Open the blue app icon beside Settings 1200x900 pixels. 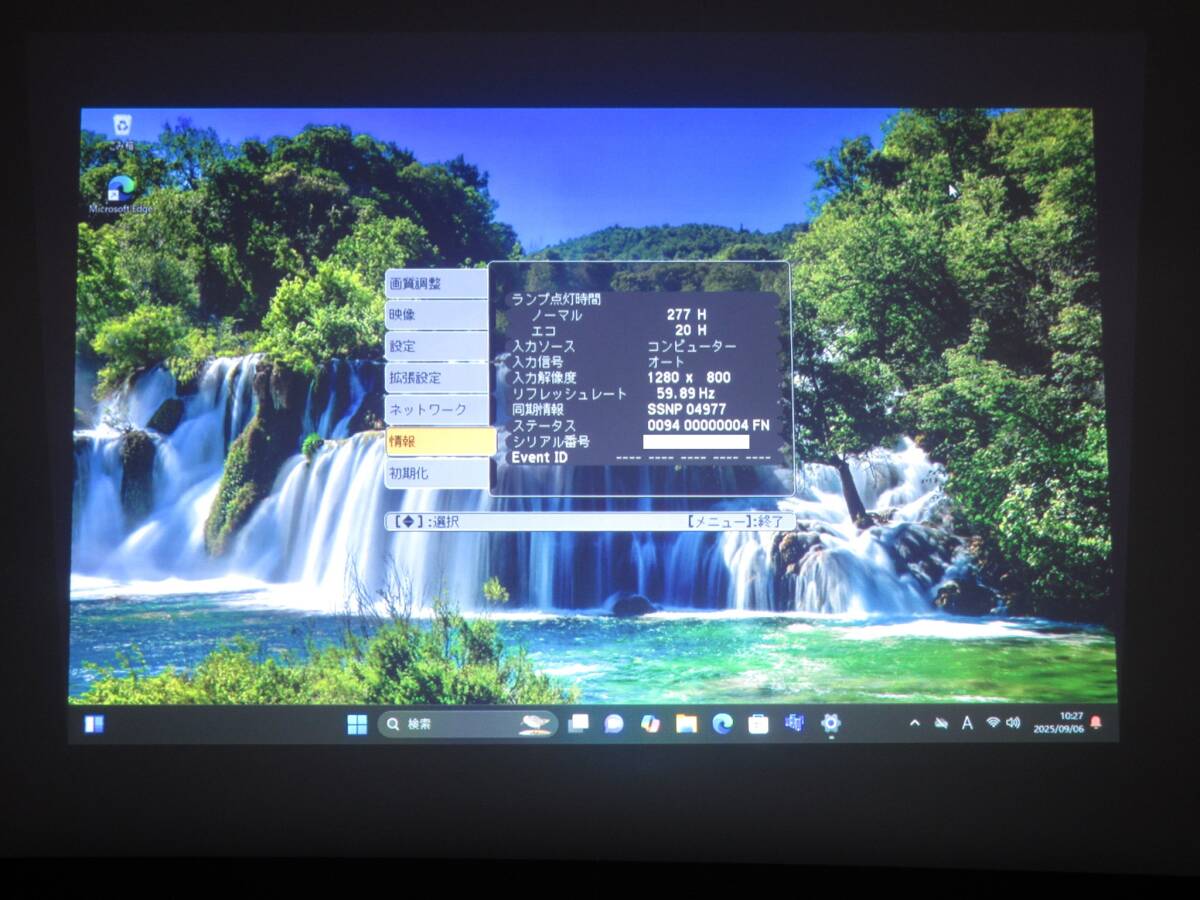(794, 722)
